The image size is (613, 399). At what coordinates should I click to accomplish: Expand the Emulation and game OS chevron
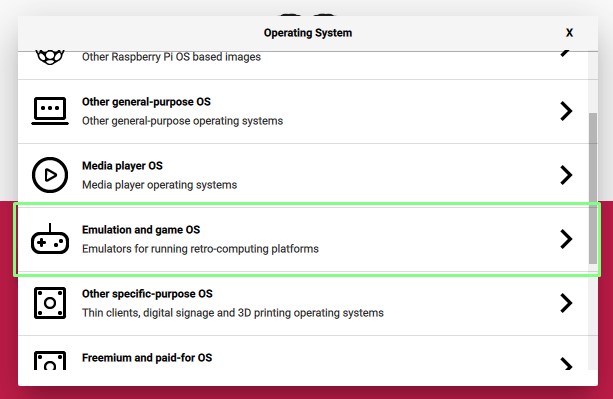tap(566, 239)
